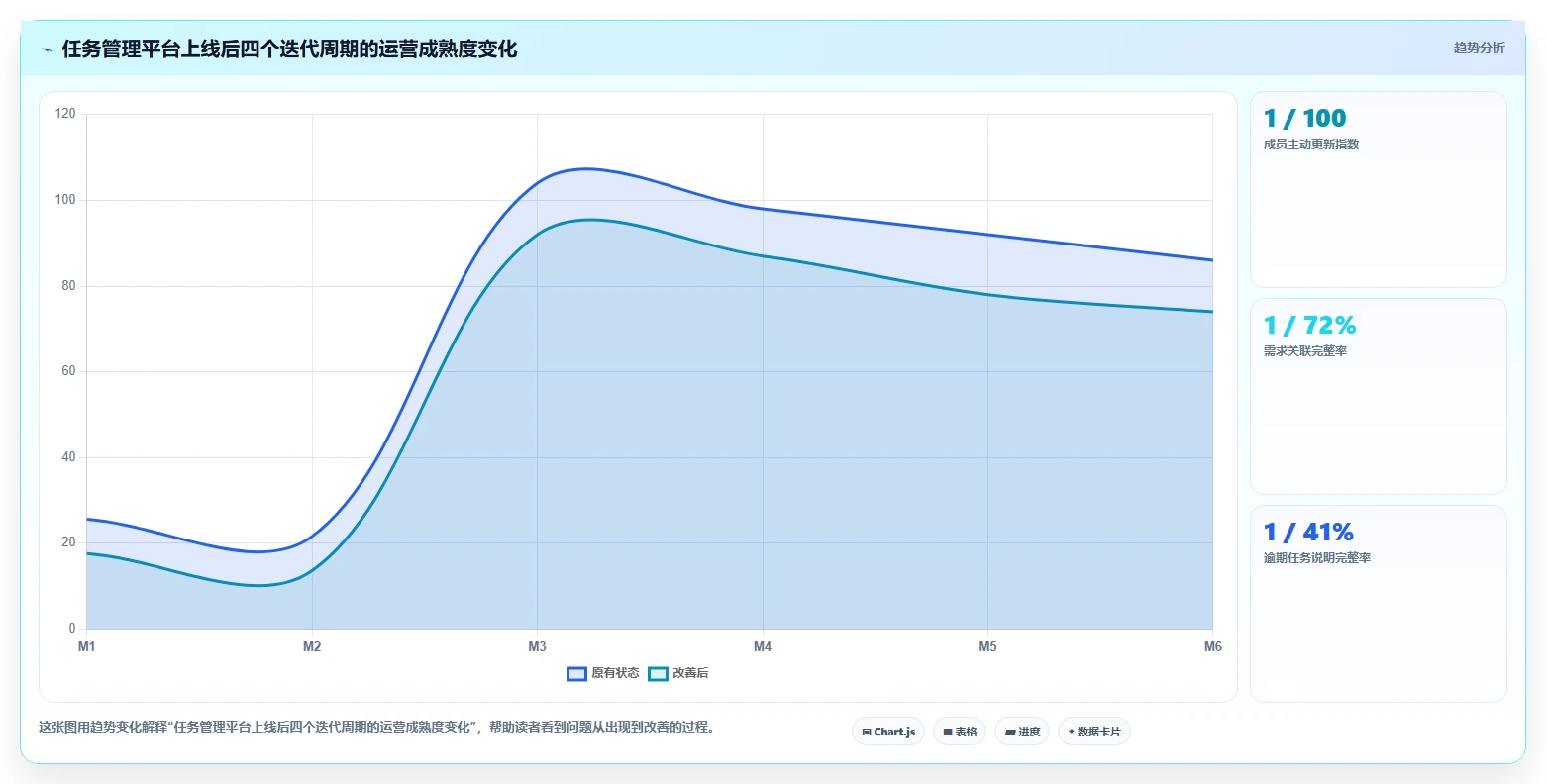Click the M1 x-axis label
Screen dimensions: 1546x784
point(86,647)
